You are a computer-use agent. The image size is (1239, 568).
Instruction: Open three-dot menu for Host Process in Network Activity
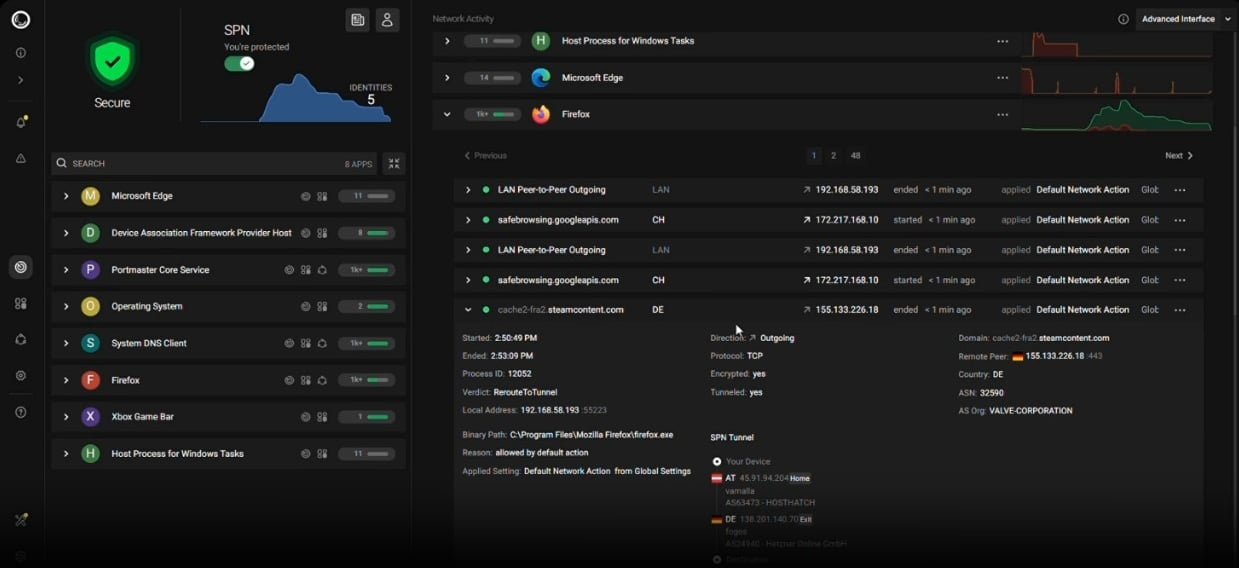click(x=1002, y=41)
